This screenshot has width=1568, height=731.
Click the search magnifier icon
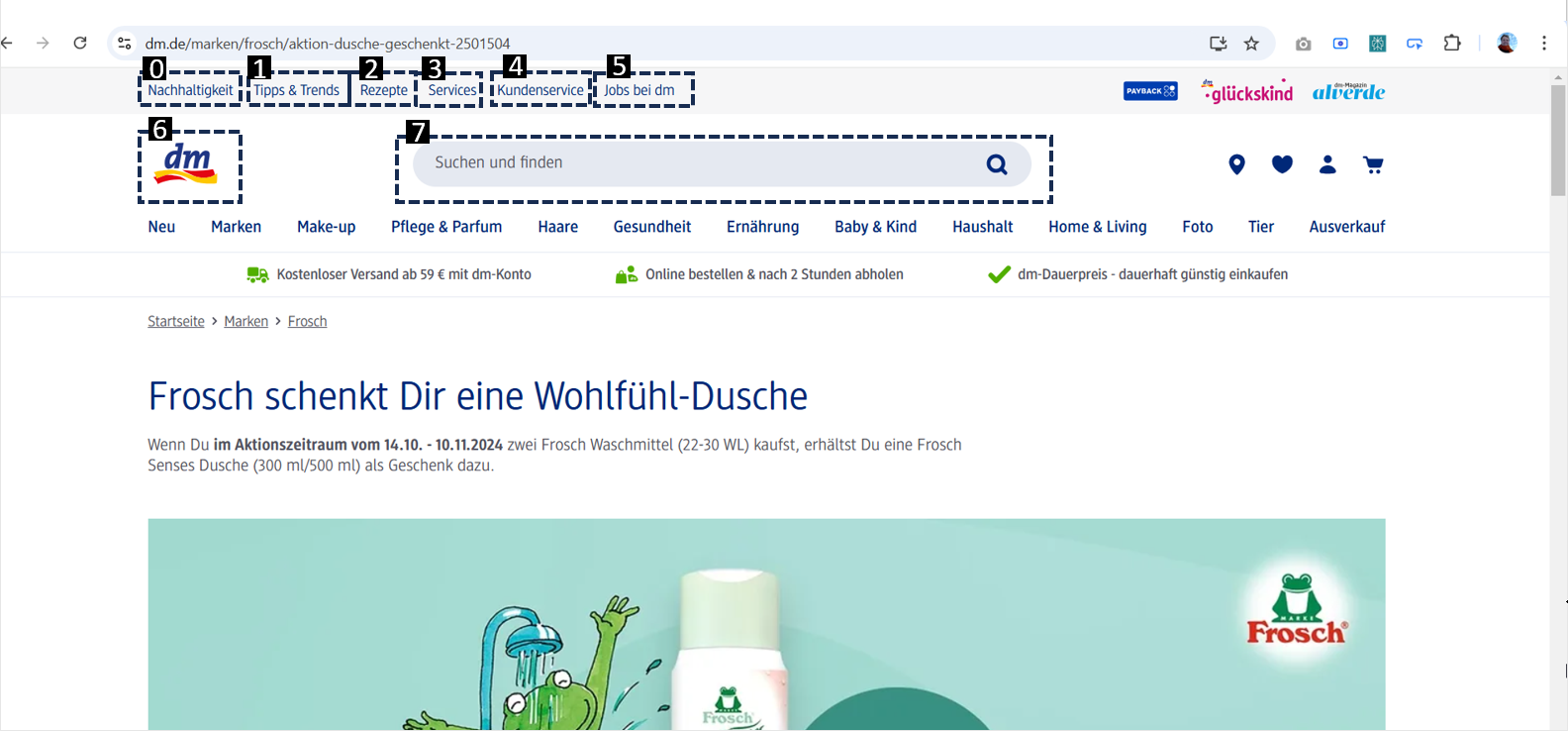coord(997,164)
